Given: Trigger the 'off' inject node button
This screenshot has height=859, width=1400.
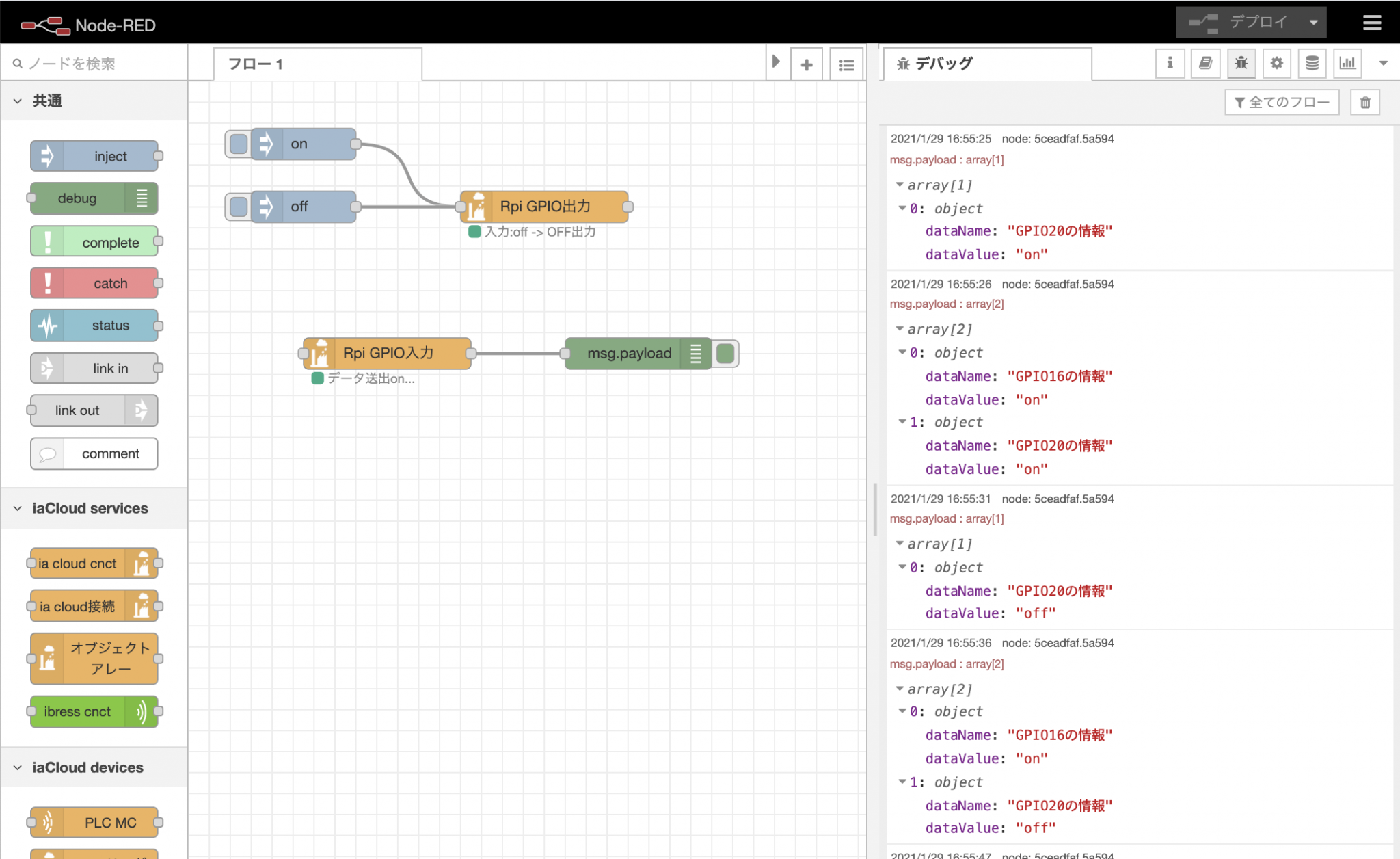Looking at the screenshot, I should (x=239, y=207).
